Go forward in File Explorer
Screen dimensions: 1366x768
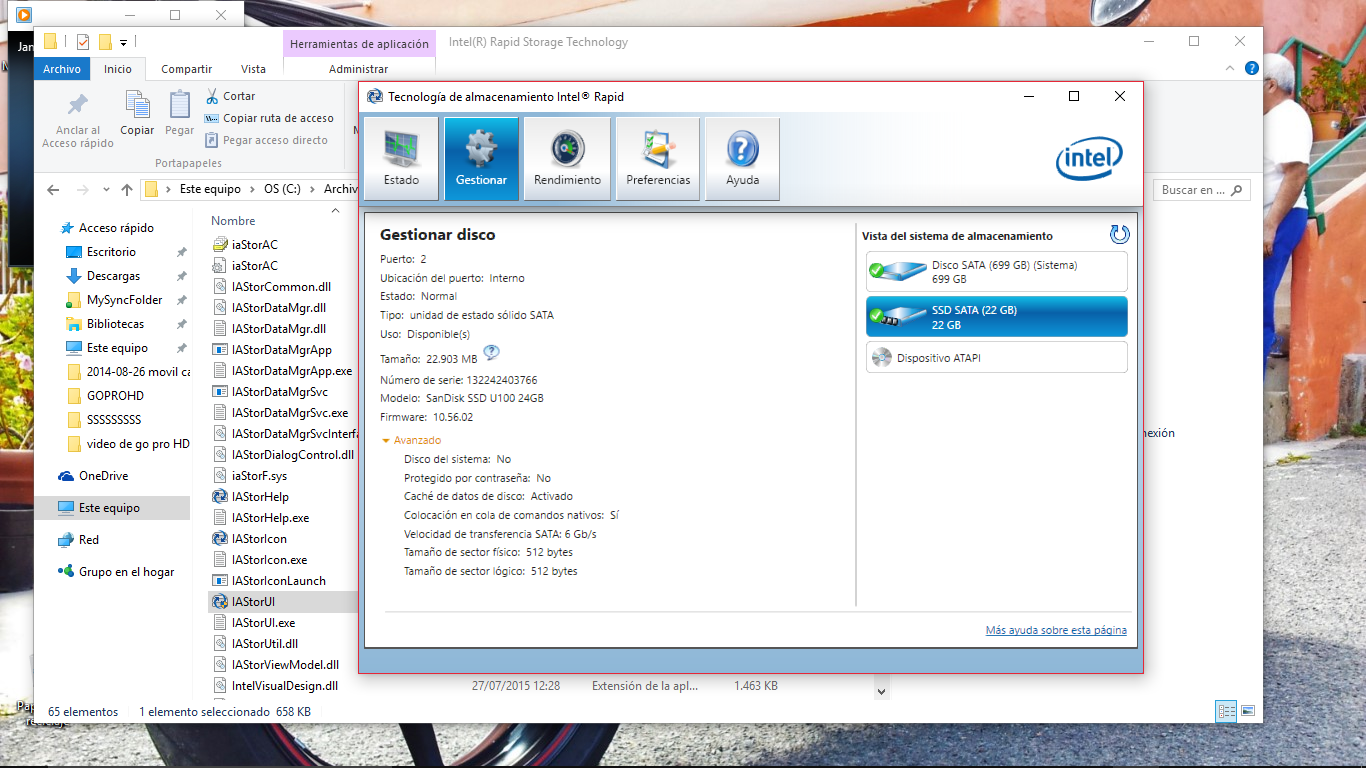click(x=83, y=189)
